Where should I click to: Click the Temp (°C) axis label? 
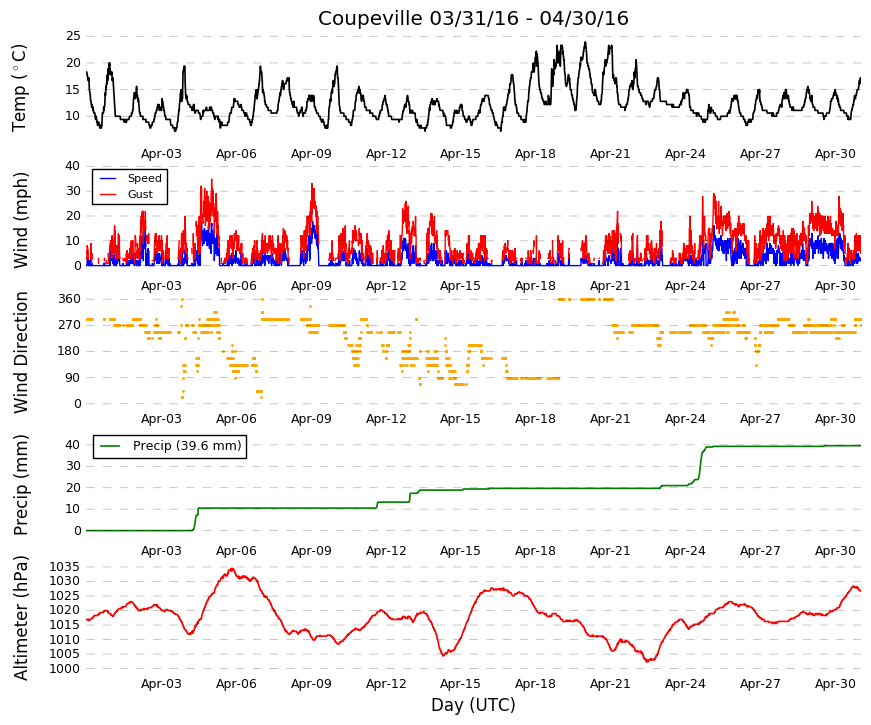tap(19, 88)
